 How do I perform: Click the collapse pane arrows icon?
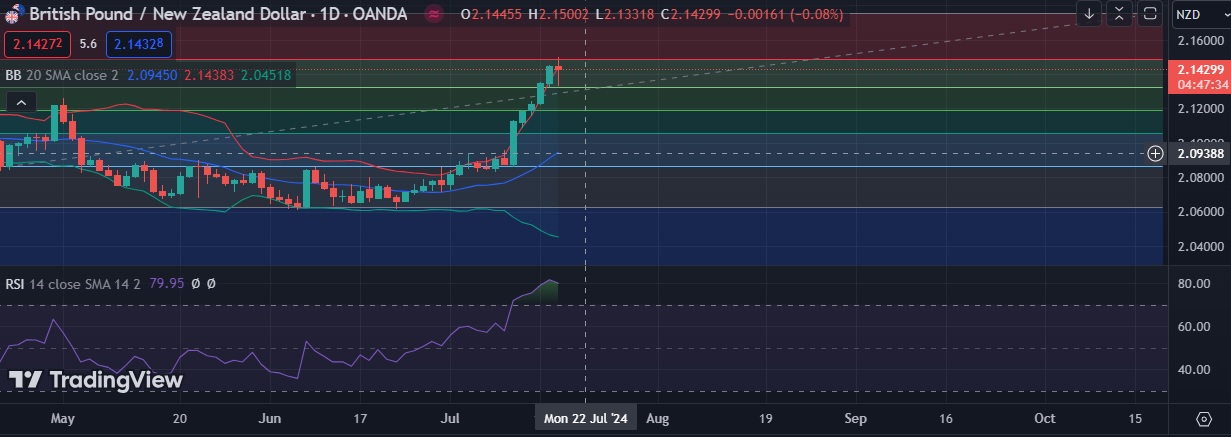1120,14
